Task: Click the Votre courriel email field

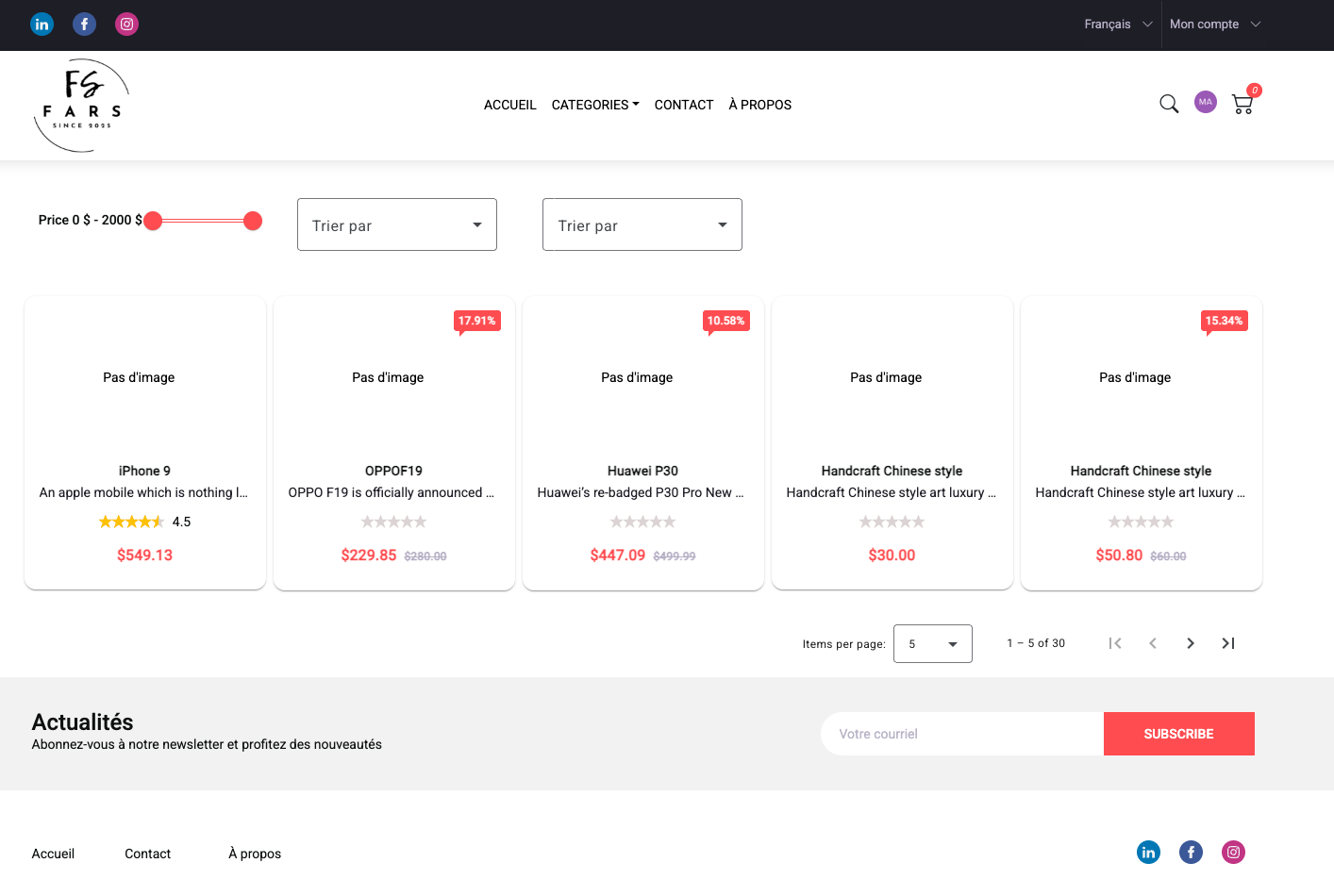Action: pyautogui.click(x=962, y=734)
